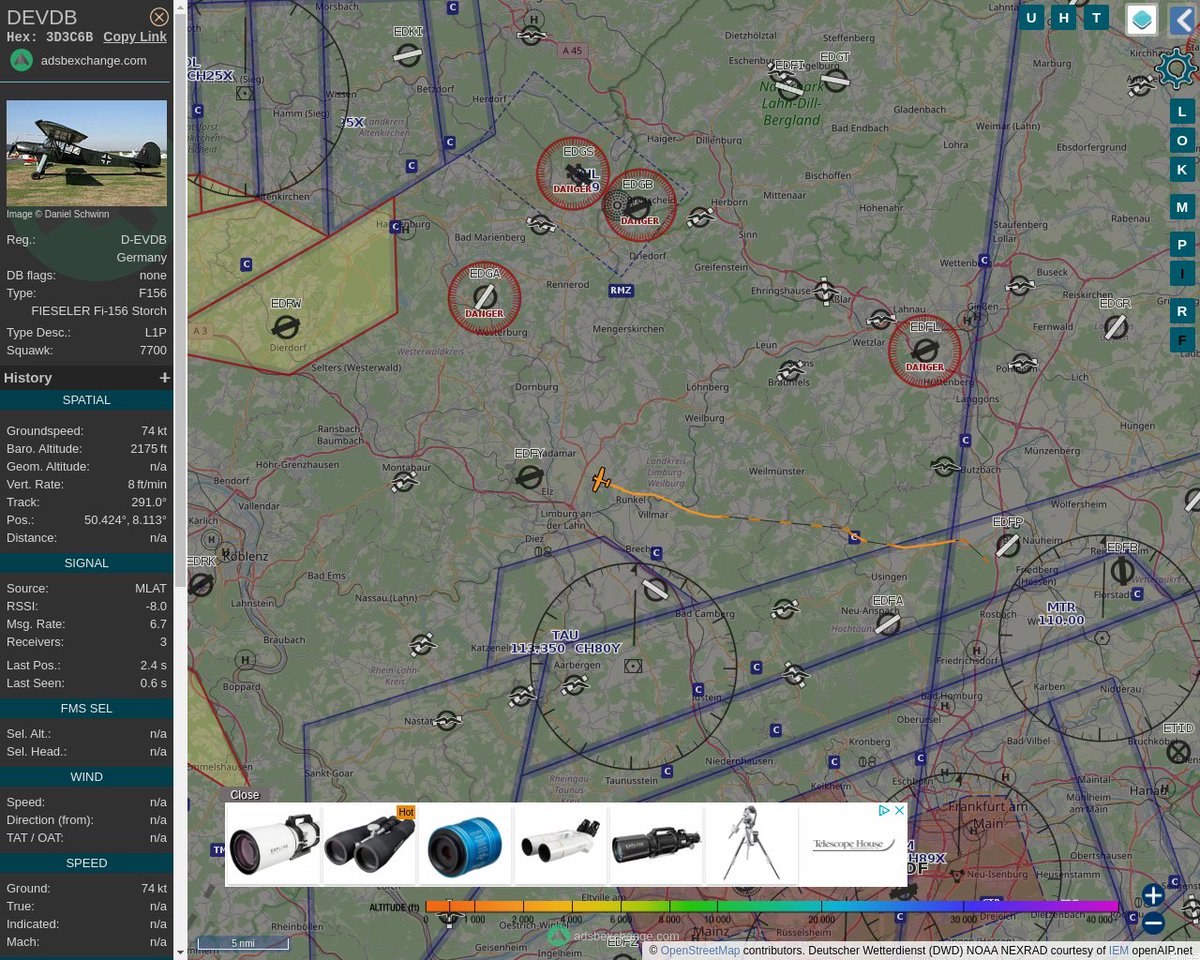The height and width of the screenshot is (960, 1200).
Task: Click the EDGR airfield icon
Action: 1116,327
